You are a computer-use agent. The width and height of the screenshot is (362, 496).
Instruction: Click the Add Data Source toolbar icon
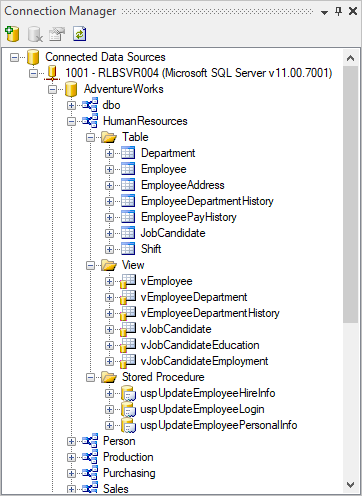coord(13,34)
